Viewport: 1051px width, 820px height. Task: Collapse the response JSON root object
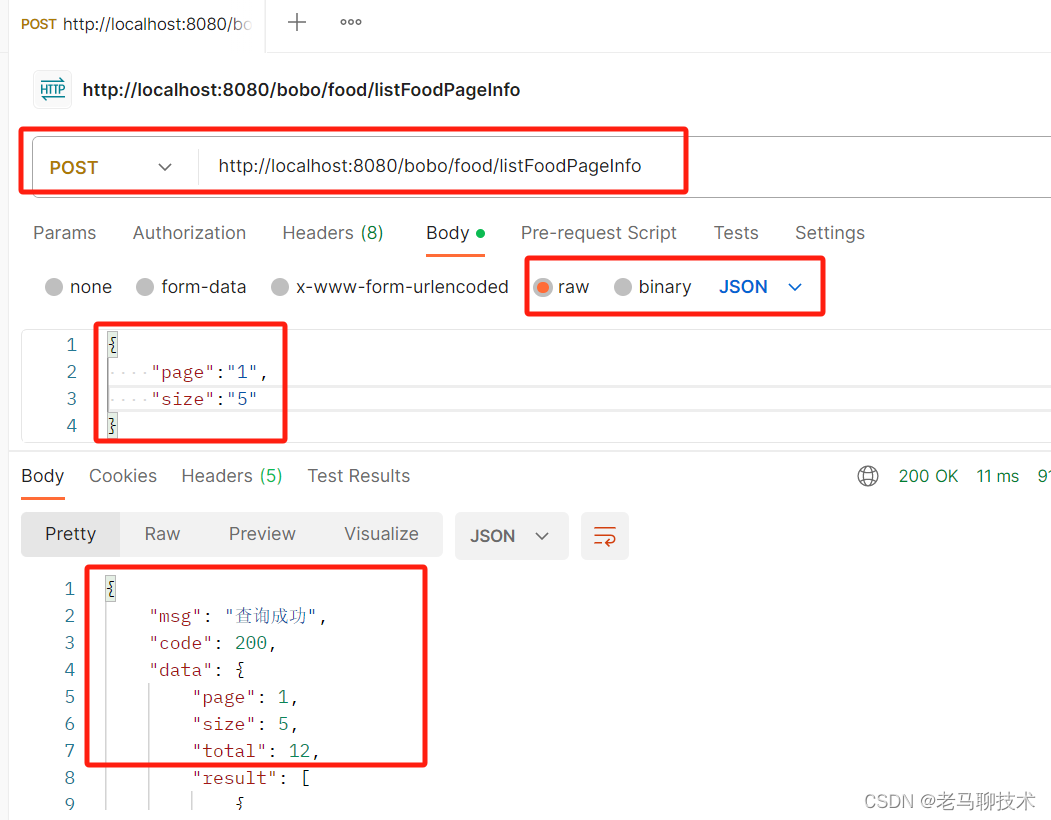click(110, 588)
